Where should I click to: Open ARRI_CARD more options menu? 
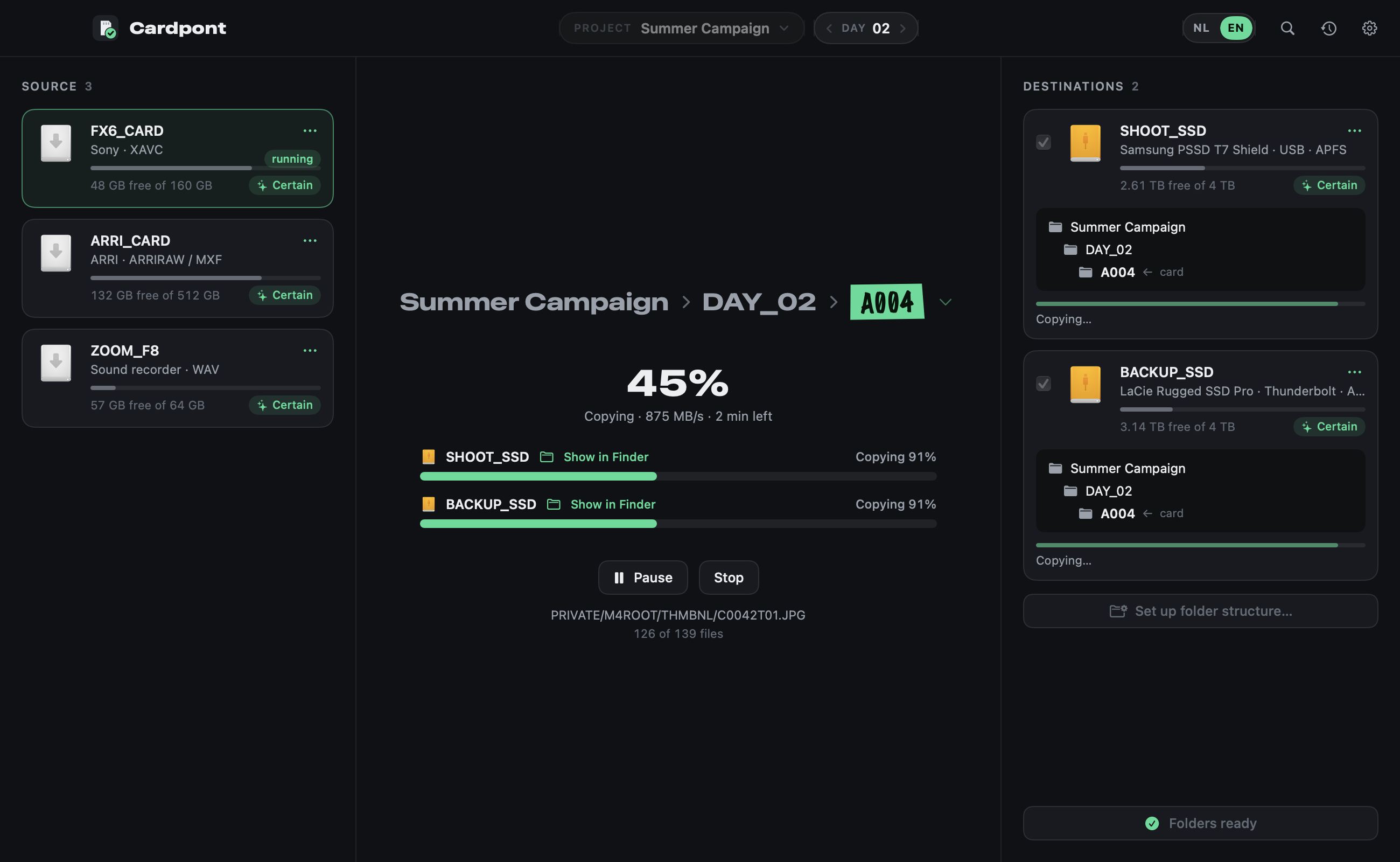(310, 241)
